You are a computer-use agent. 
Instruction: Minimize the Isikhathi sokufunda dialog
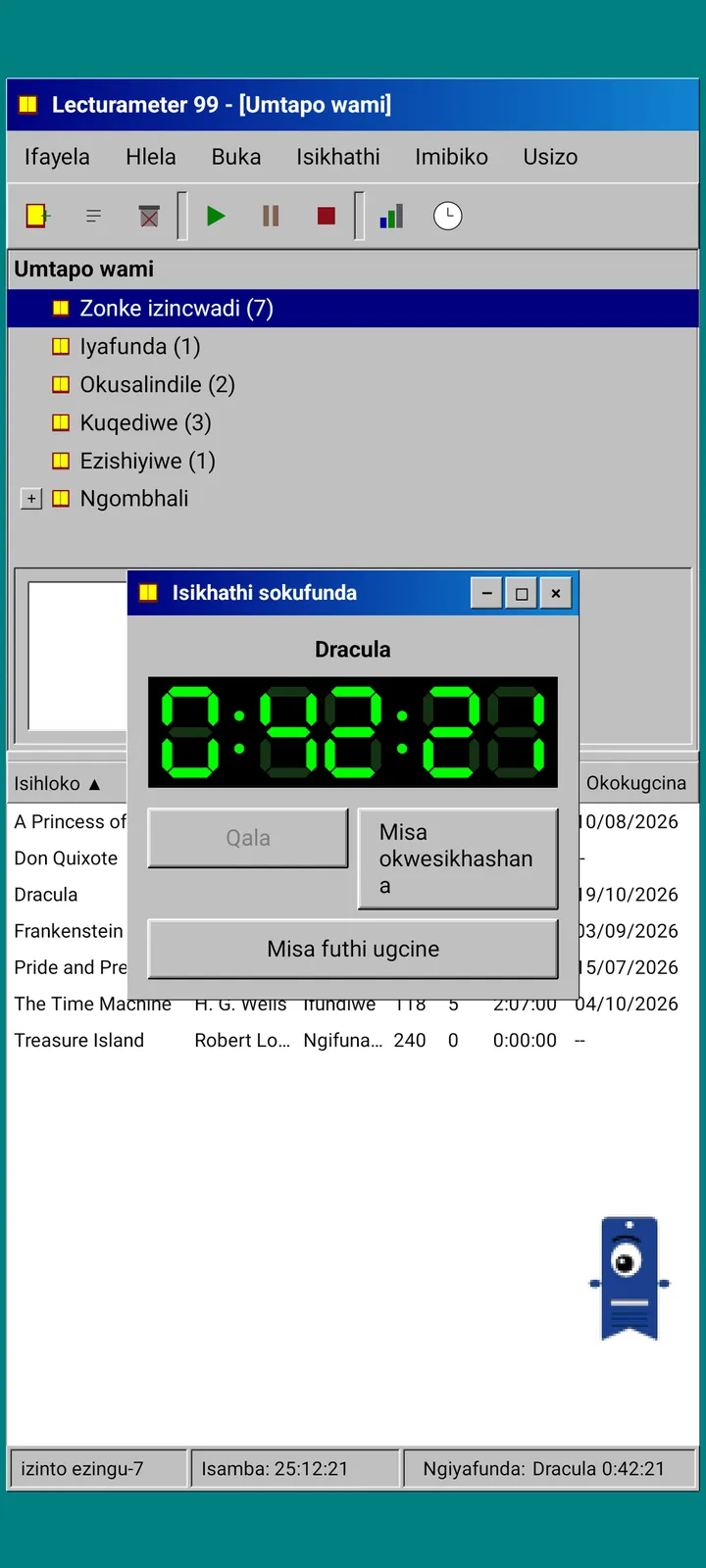(486, 593)
